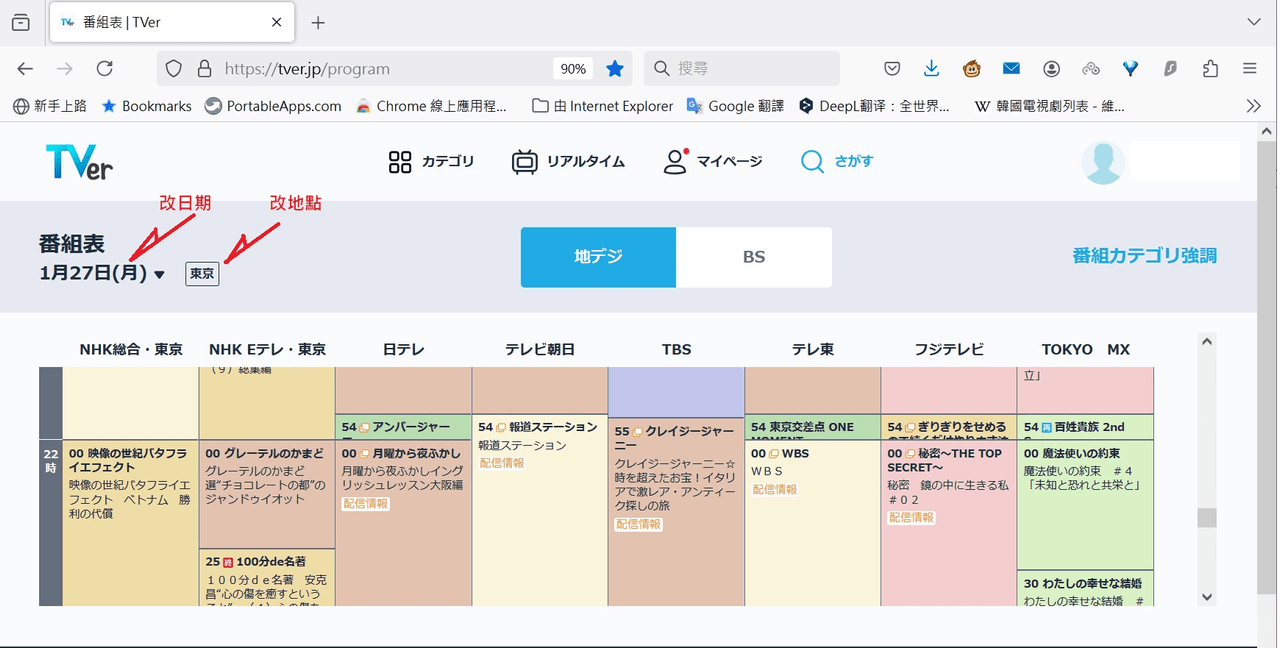Open the Bookmarks bookmark item
Screen dimensions: 1280x648
146,105
